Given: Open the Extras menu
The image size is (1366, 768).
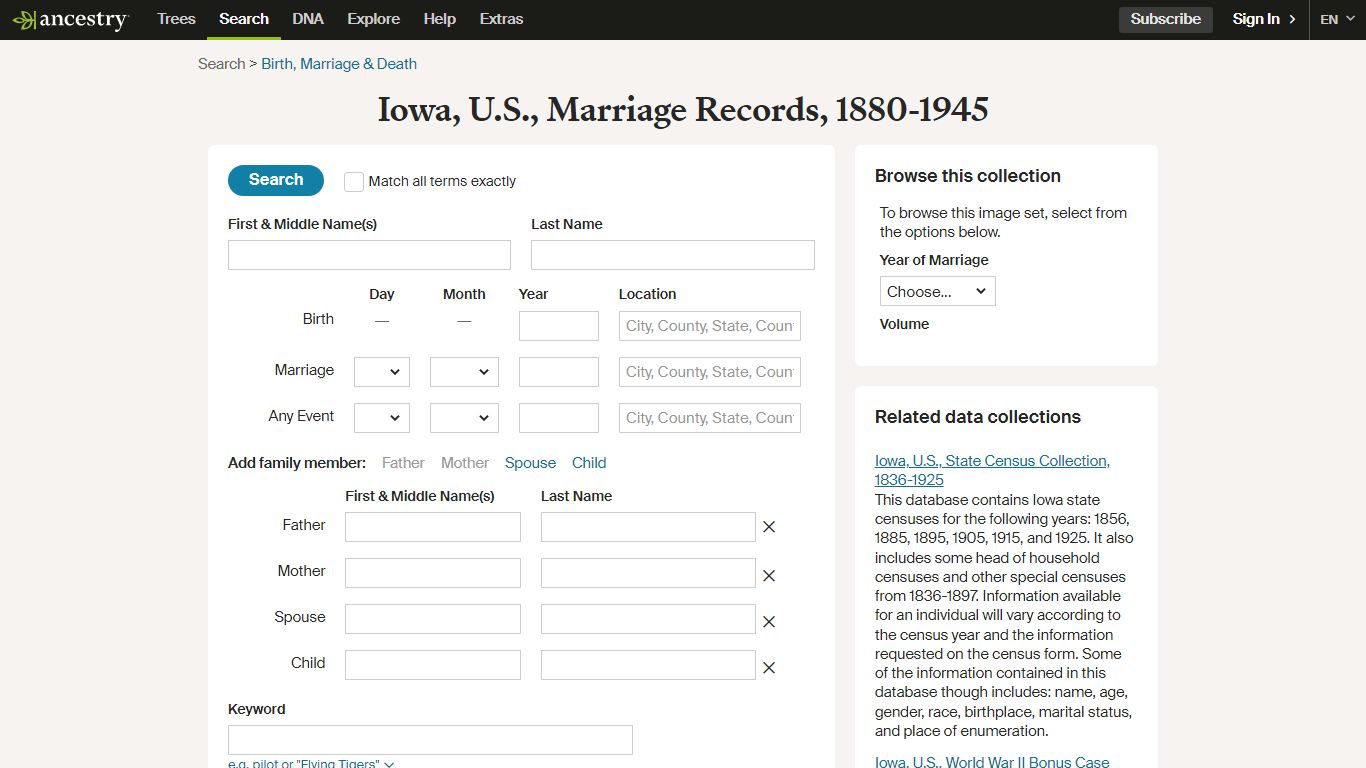Looking at the screenshot, I should [x=501, y=19].
